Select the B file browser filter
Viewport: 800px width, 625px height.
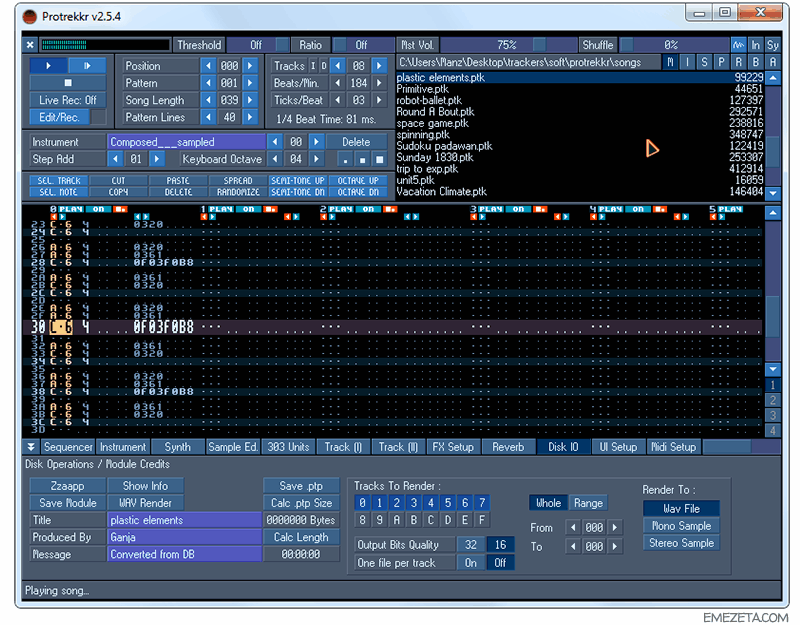click(756, 62)
